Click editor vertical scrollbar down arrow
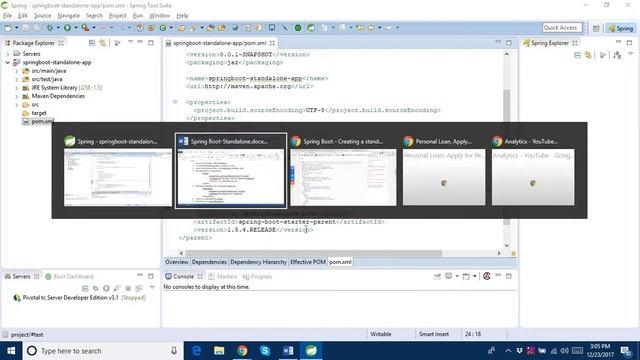The width and height of the screenshot is (640, 360). (507, 245)
